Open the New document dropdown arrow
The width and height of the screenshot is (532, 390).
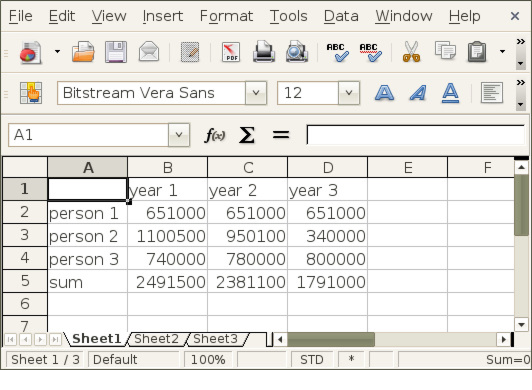tap(57, 52)
